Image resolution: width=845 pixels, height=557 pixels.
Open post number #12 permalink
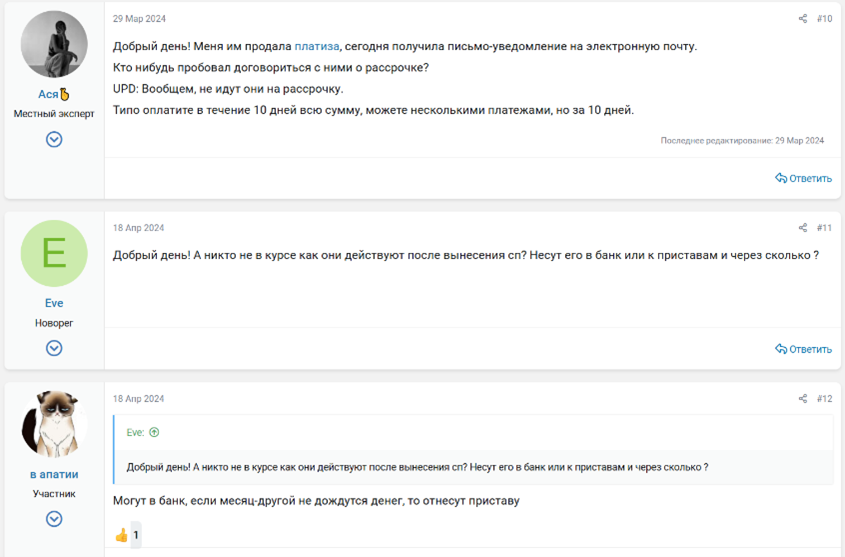click(824, 399)
